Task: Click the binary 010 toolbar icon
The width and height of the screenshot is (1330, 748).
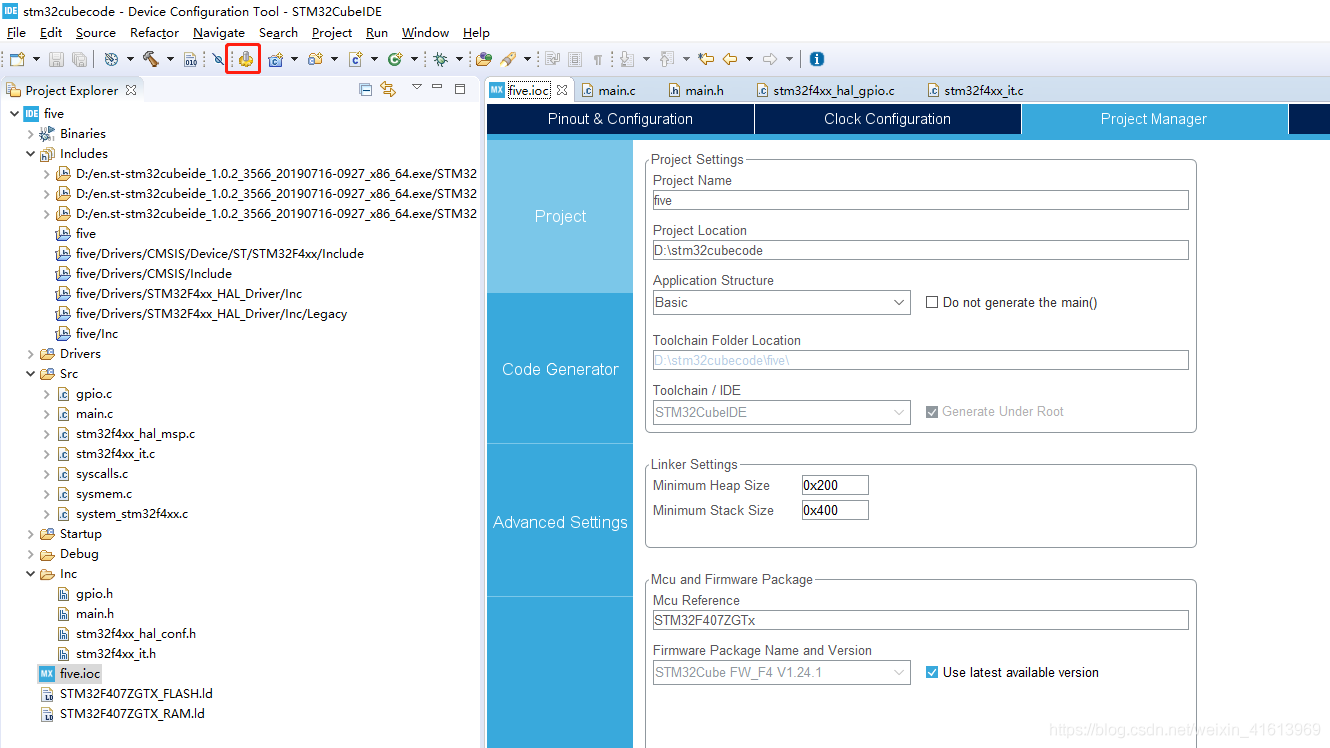Action: point(190,59)
